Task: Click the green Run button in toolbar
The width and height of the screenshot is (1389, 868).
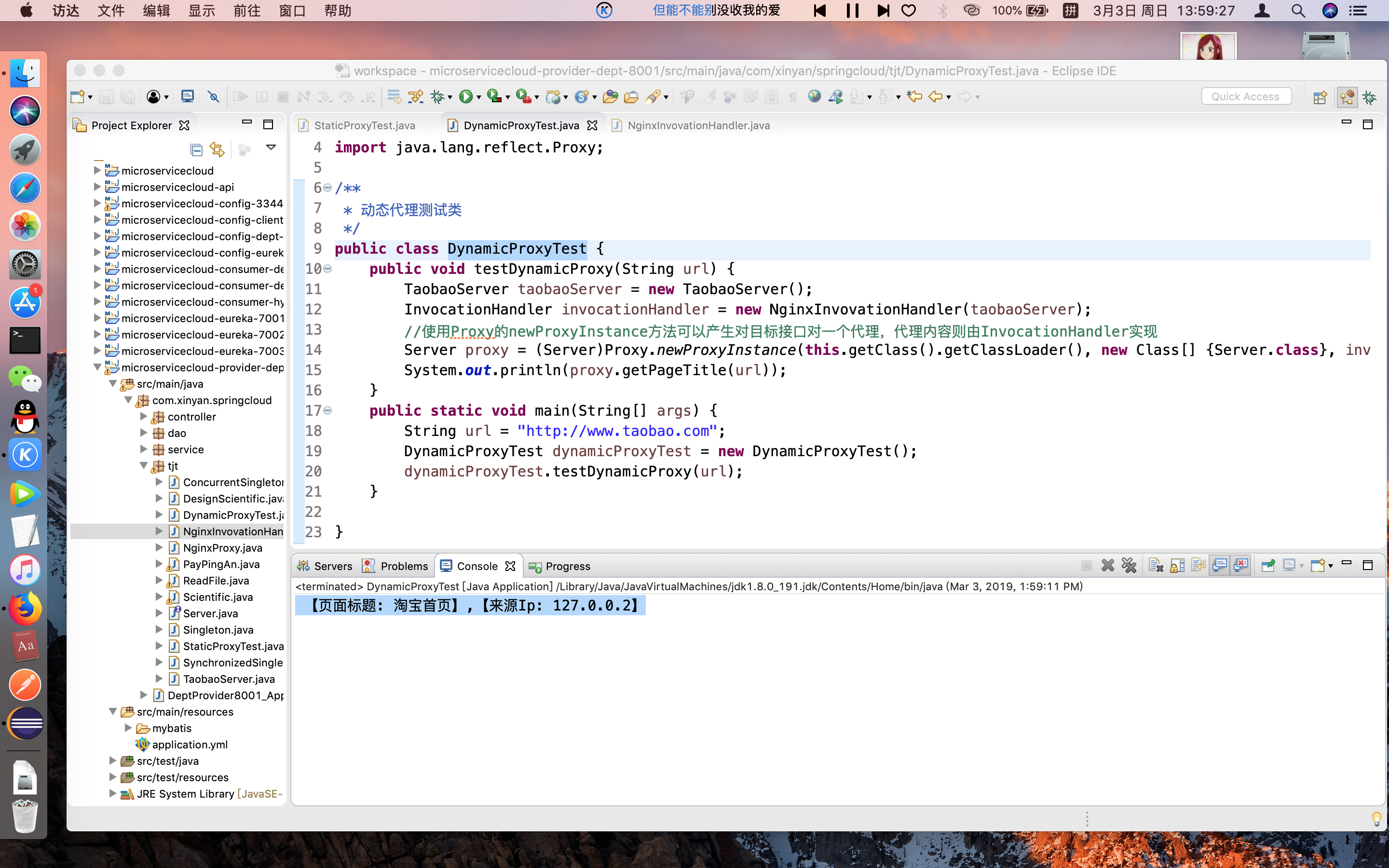Action: pos(465,97)
